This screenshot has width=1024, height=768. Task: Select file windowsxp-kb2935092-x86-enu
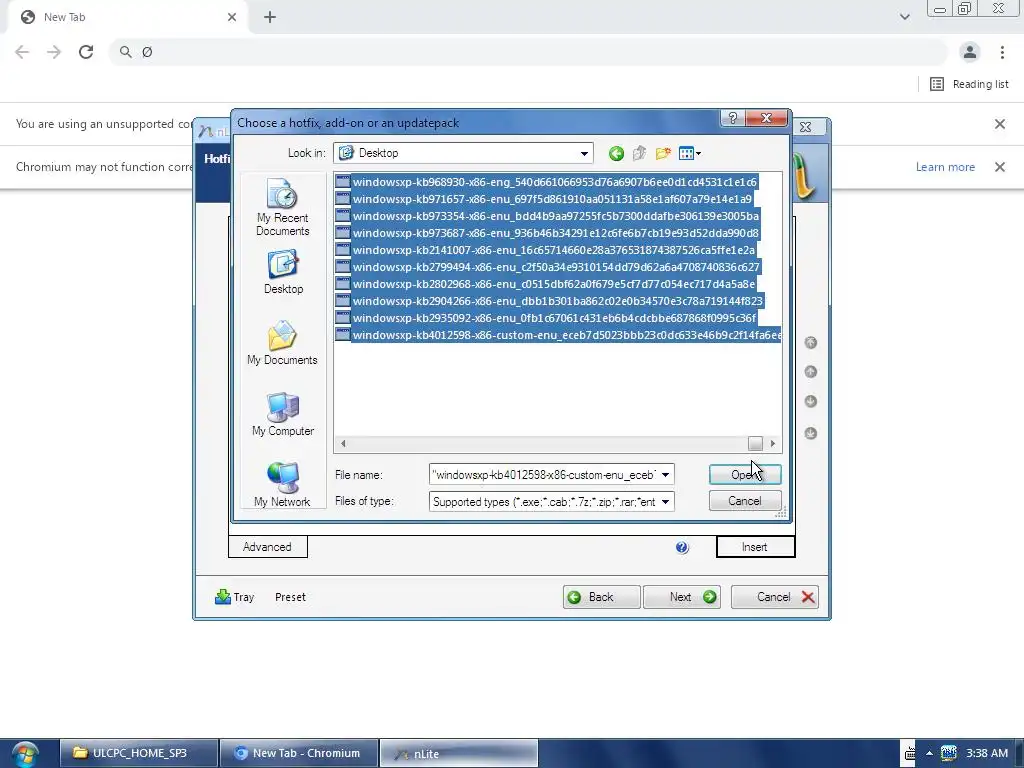(546, 318)
